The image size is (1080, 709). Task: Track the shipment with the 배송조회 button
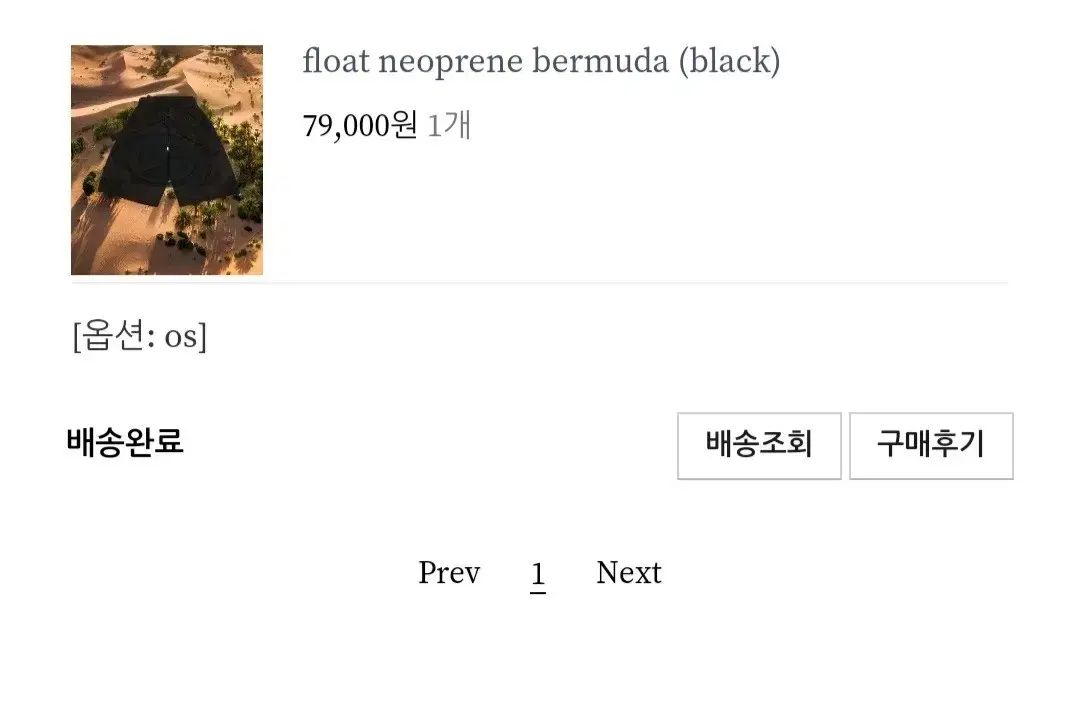759,445
